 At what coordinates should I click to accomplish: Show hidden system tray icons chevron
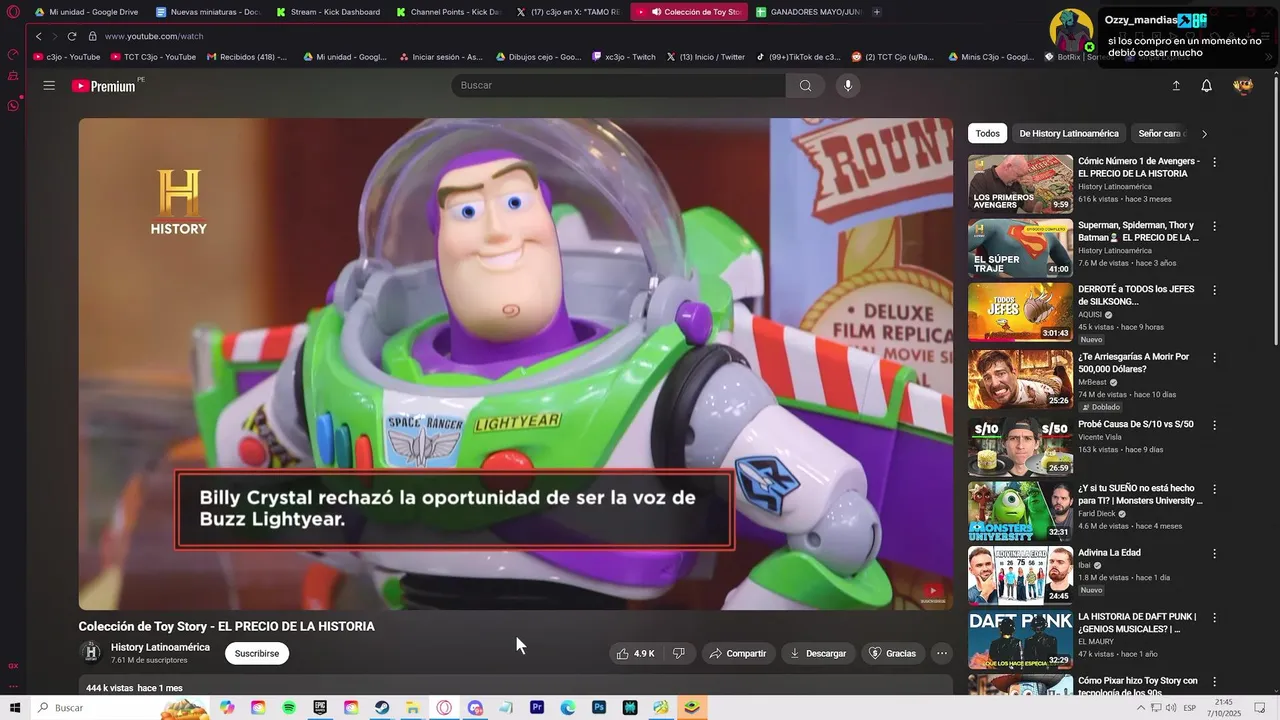coord(1141,708)
